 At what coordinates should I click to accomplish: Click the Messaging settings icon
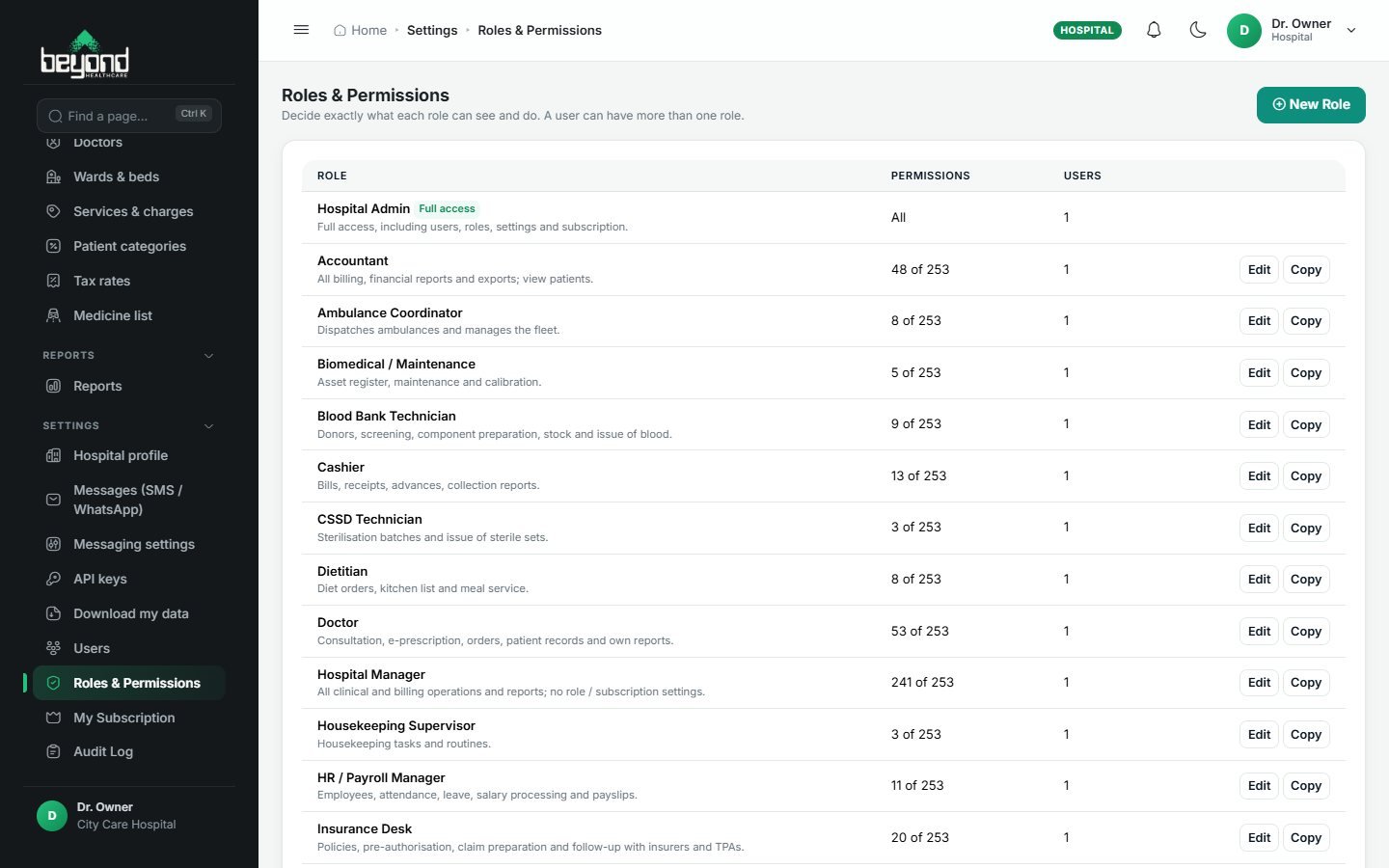[54, 544]
